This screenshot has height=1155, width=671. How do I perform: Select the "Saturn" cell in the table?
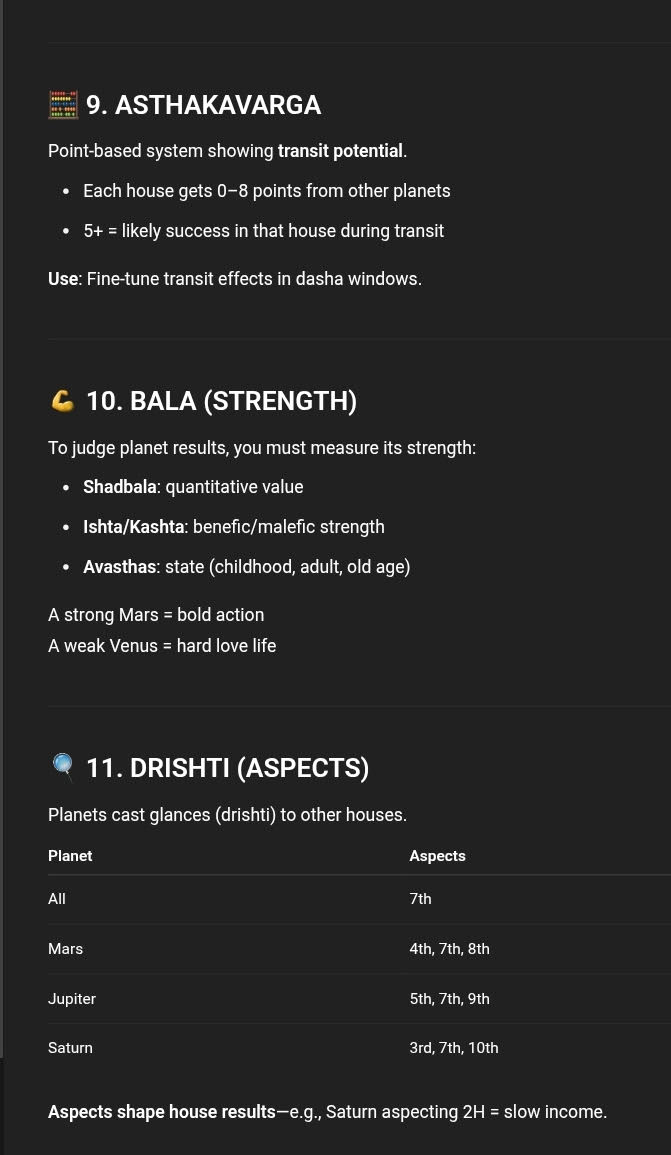tap(70, 1048)
